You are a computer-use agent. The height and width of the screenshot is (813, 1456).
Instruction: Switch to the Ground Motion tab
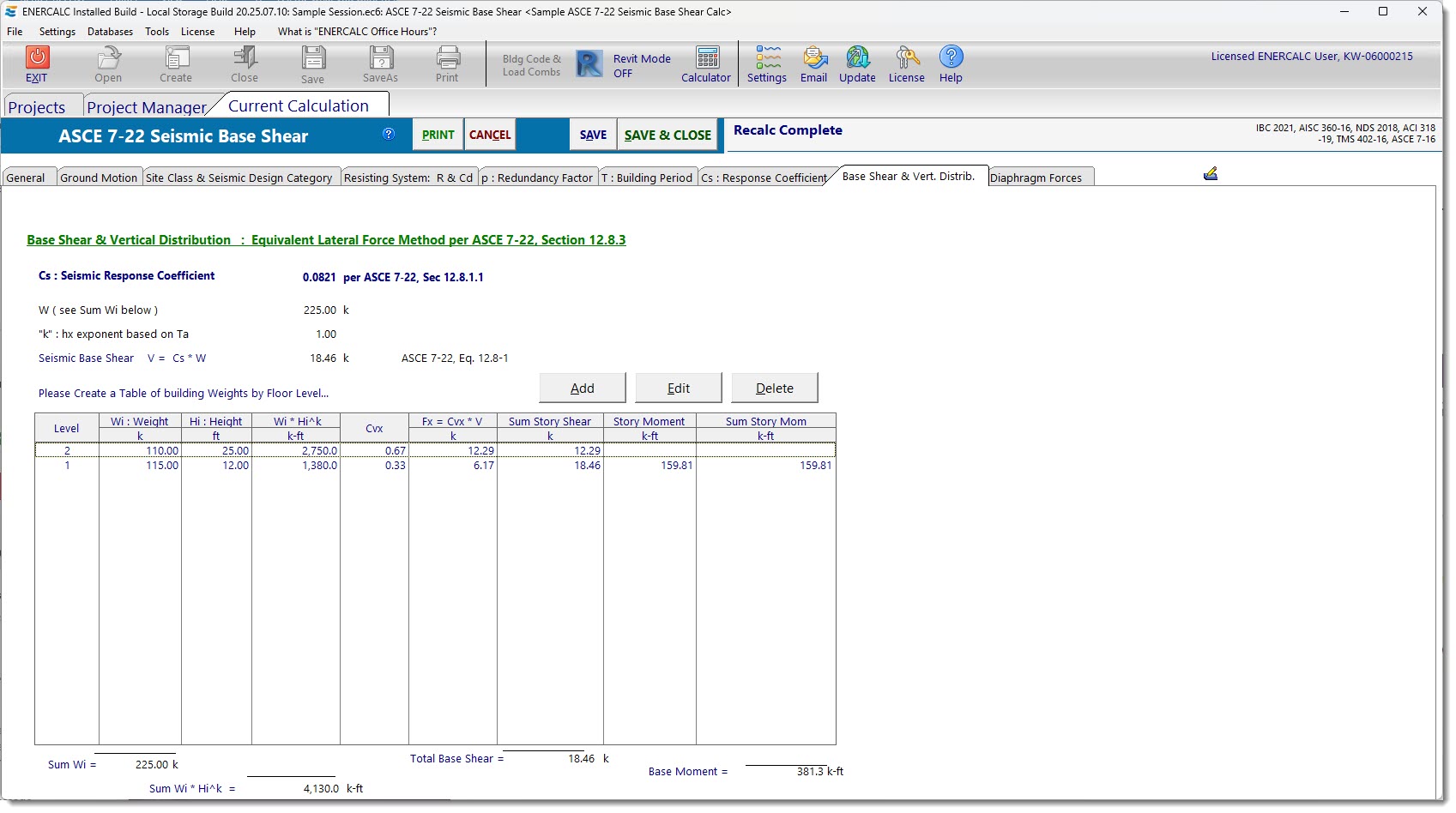99,178
